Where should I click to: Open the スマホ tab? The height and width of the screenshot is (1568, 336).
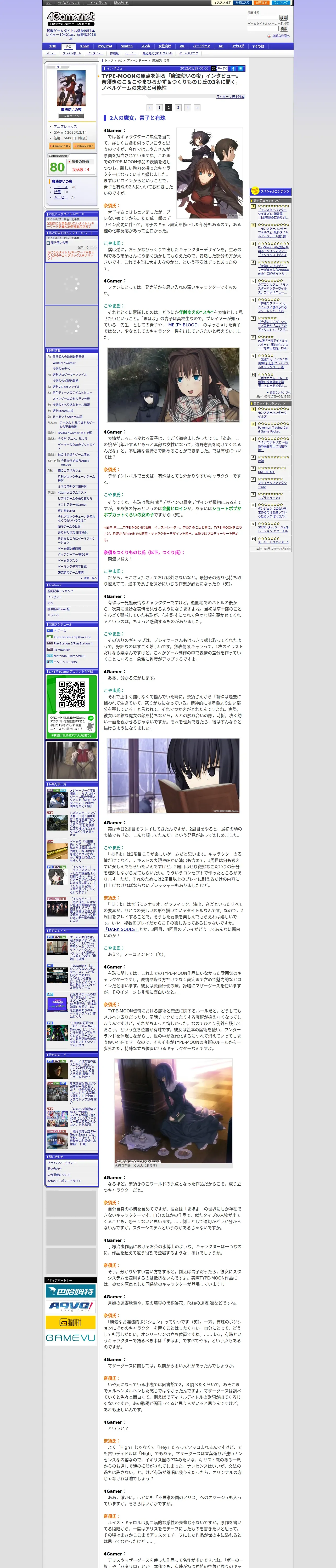click(x=146, y=46)
